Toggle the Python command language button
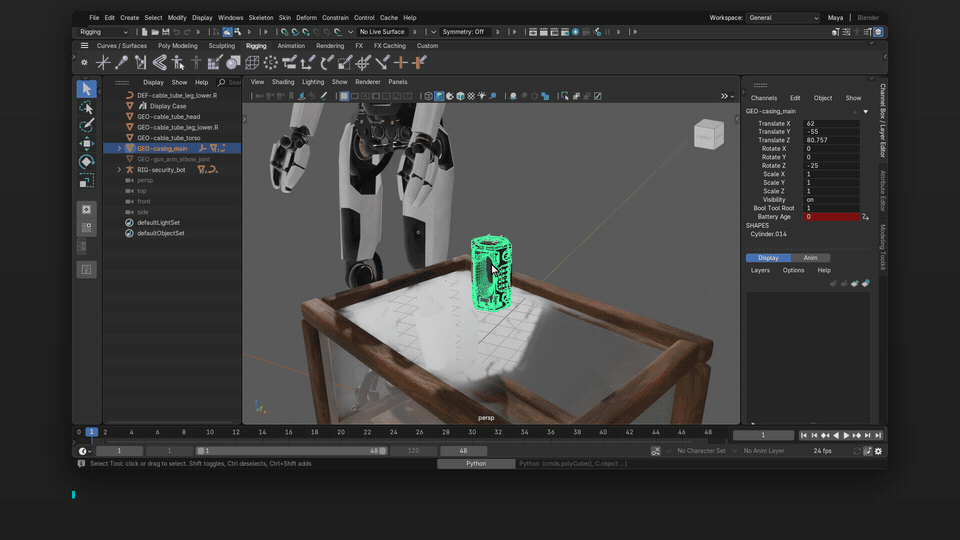Viewport: 960px width, 540px height. [x=476, y=463]
